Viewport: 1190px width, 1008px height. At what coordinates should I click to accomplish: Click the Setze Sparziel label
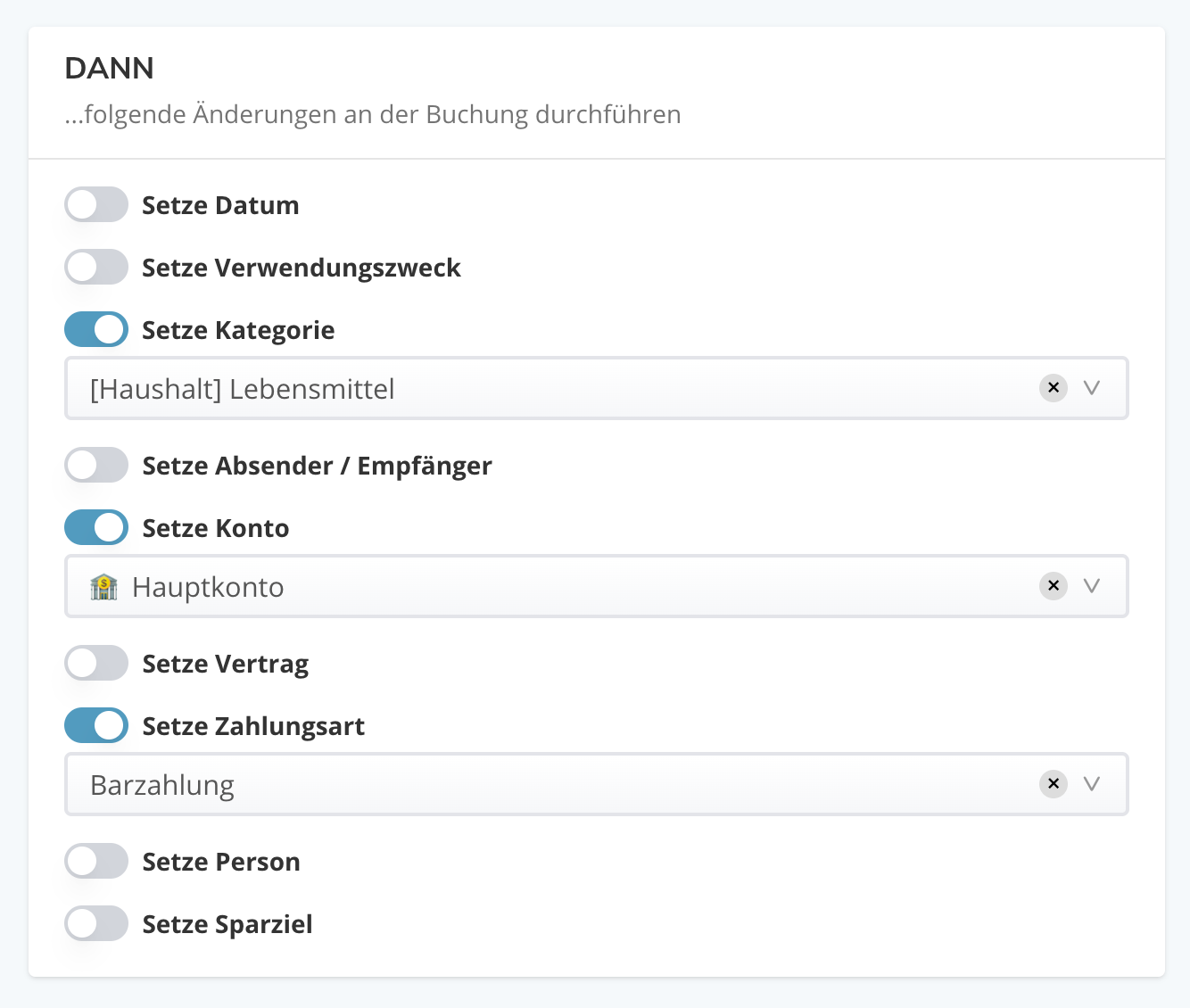click(x=227, y=924)
